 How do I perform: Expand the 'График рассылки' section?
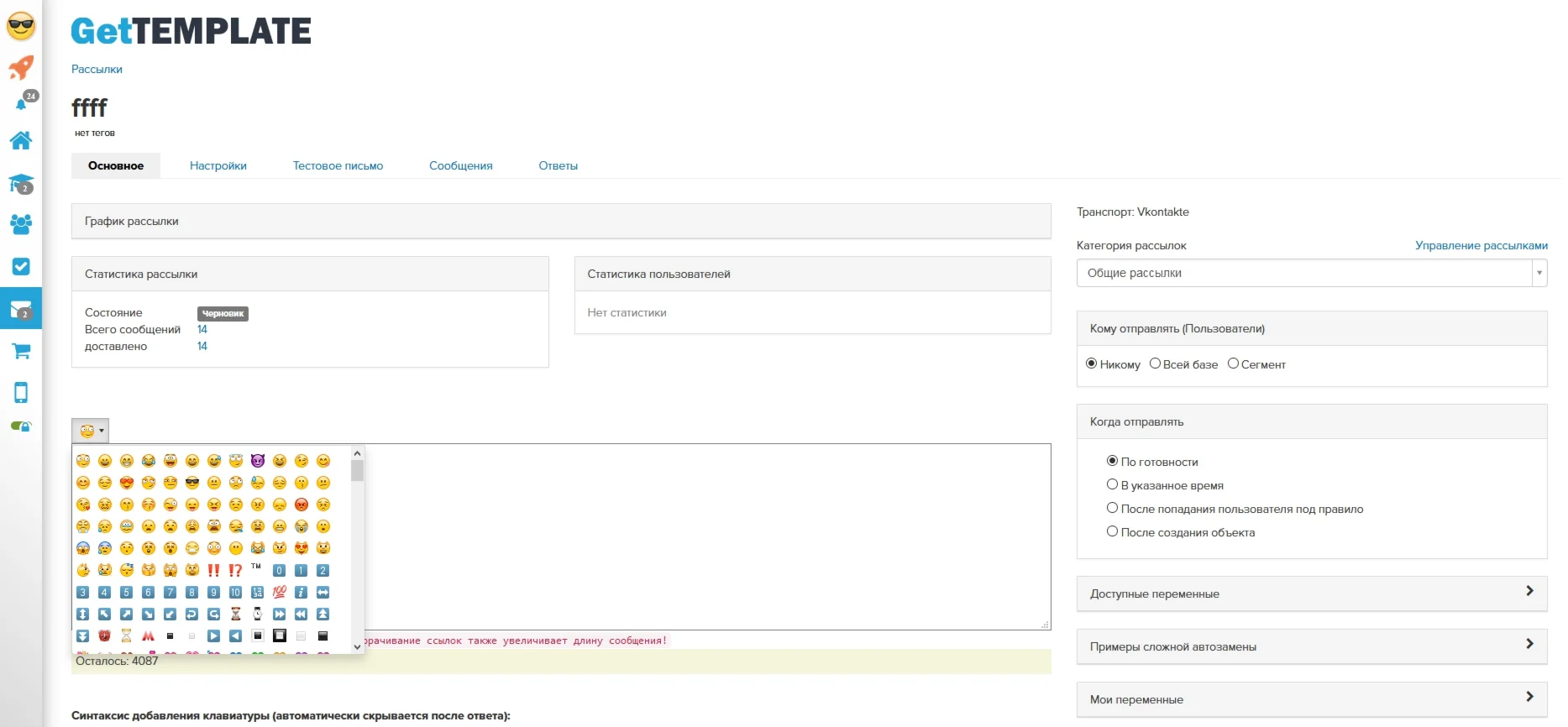click(x=561, y=221)
